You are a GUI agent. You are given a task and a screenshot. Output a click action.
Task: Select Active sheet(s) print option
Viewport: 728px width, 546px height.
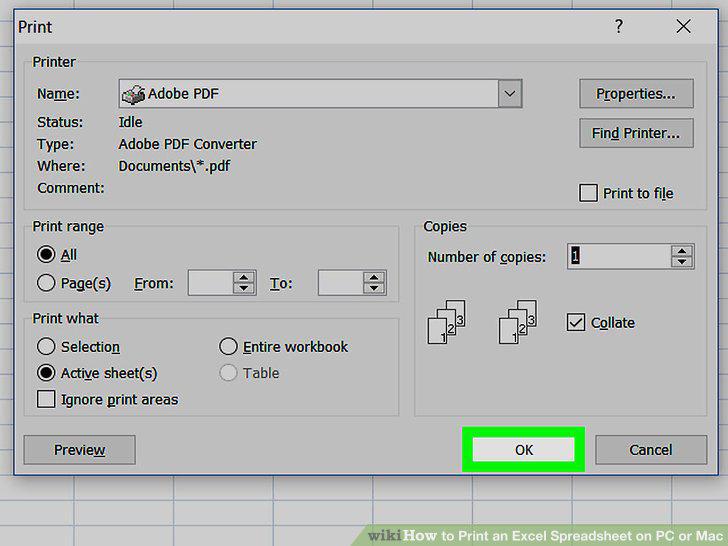46,372
